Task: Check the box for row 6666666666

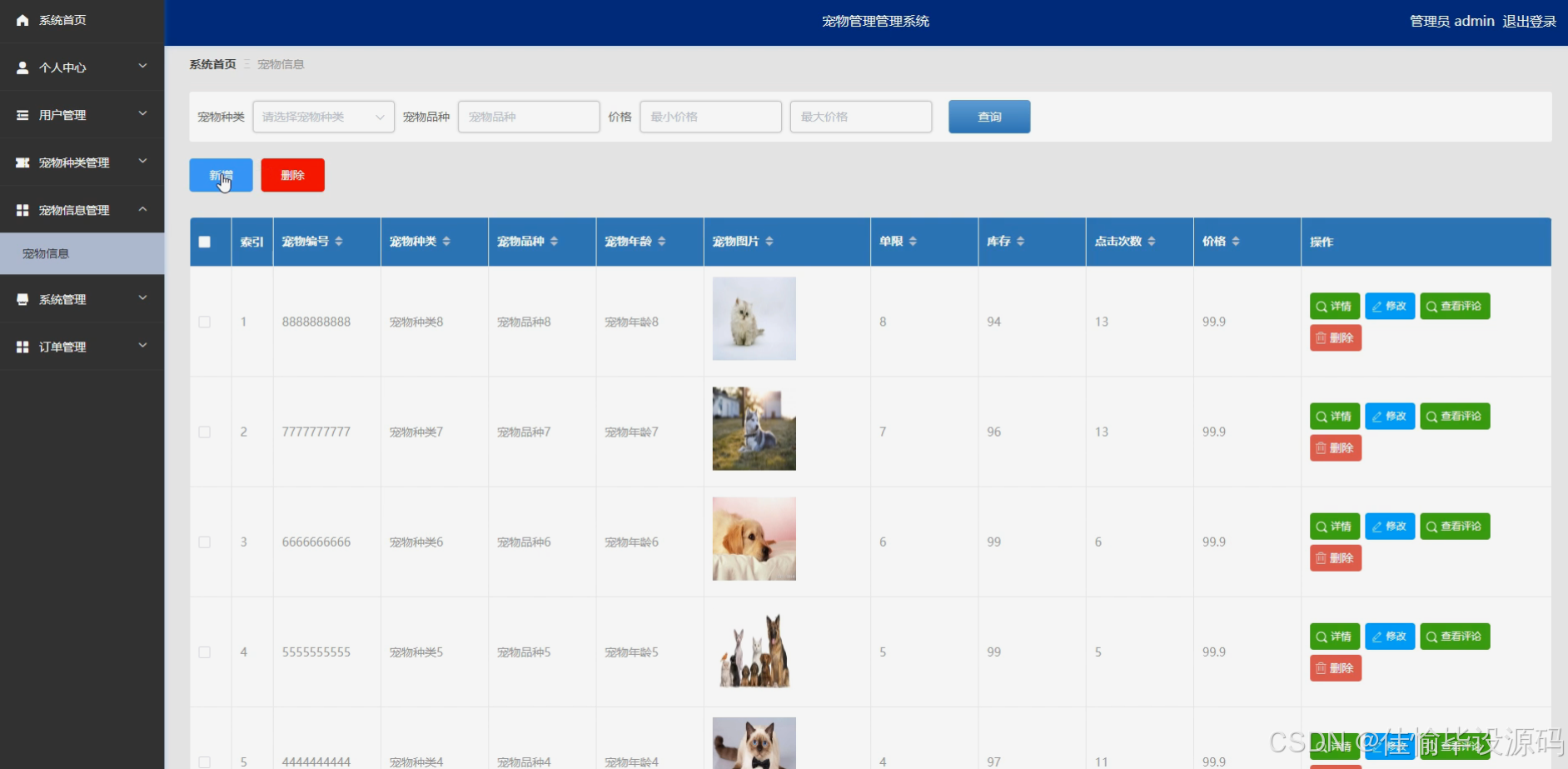Action: point(204,542)
